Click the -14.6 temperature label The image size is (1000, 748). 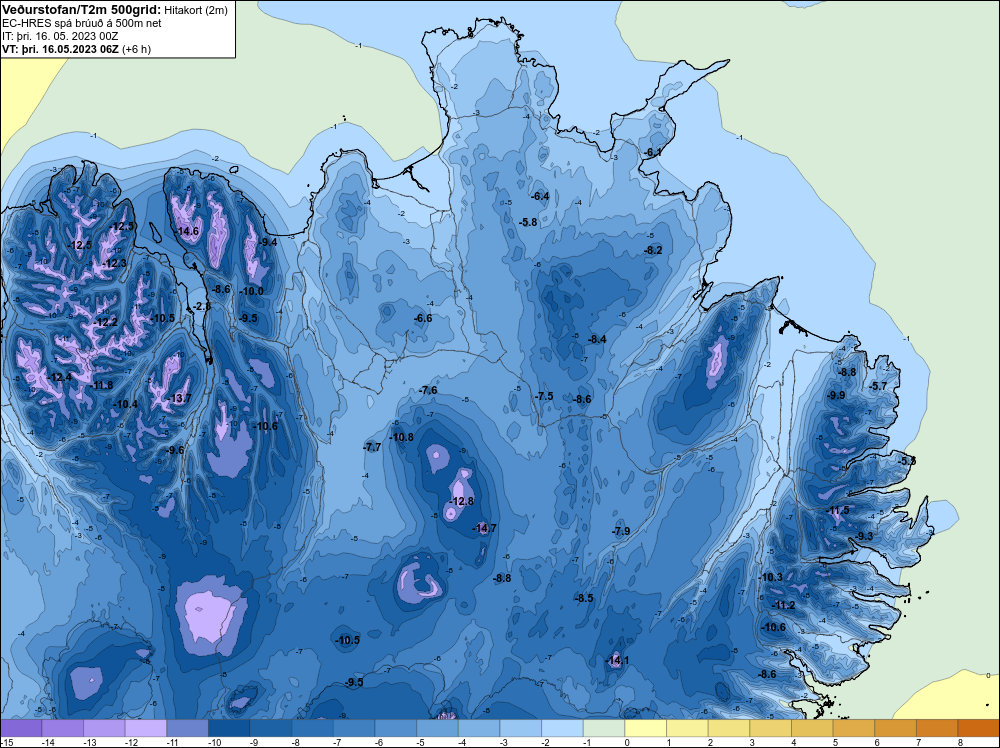188,231
